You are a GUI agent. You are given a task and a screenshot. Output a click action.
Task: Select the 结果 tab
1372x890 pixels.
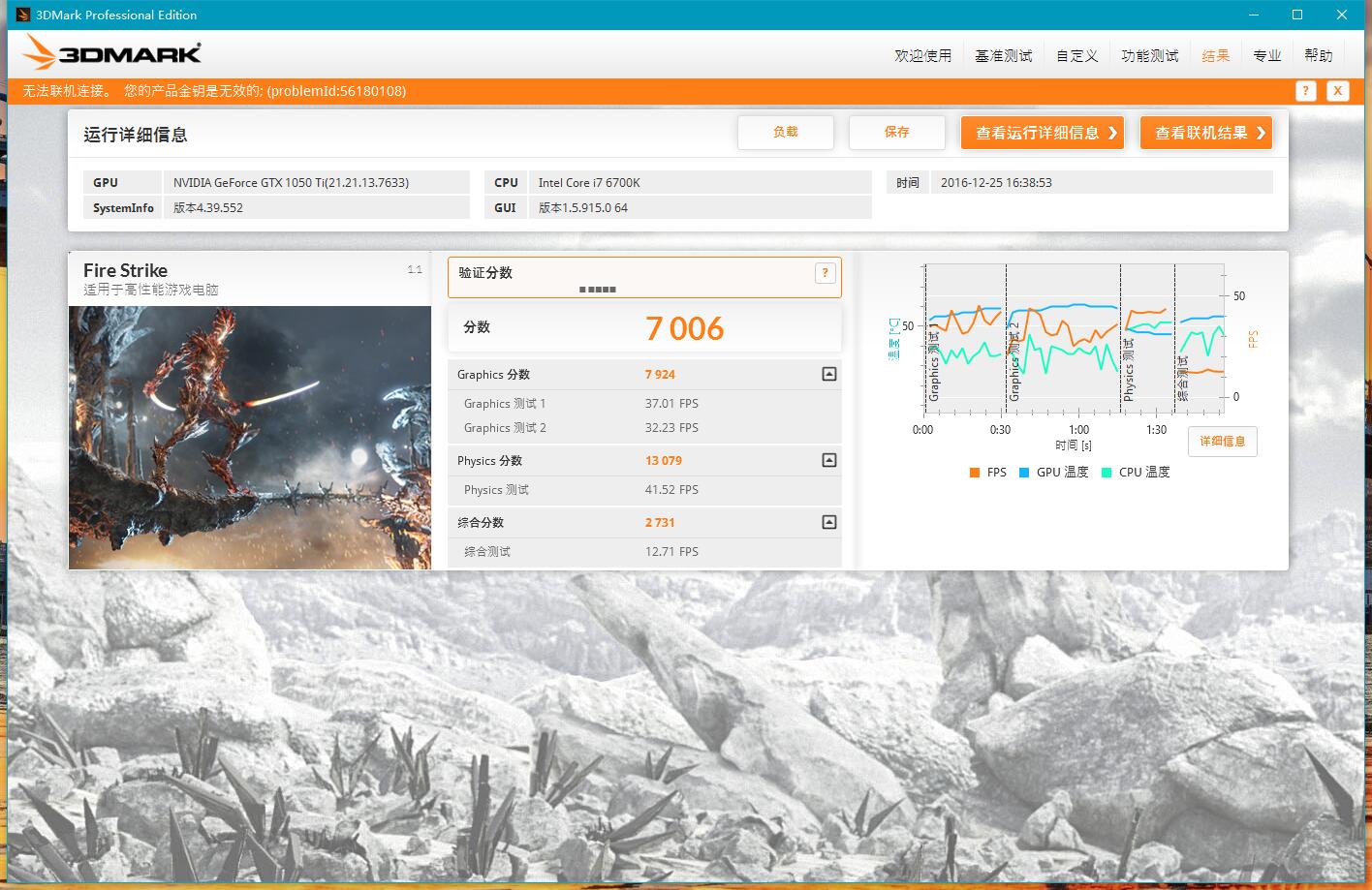click(x=1216, y=55)
